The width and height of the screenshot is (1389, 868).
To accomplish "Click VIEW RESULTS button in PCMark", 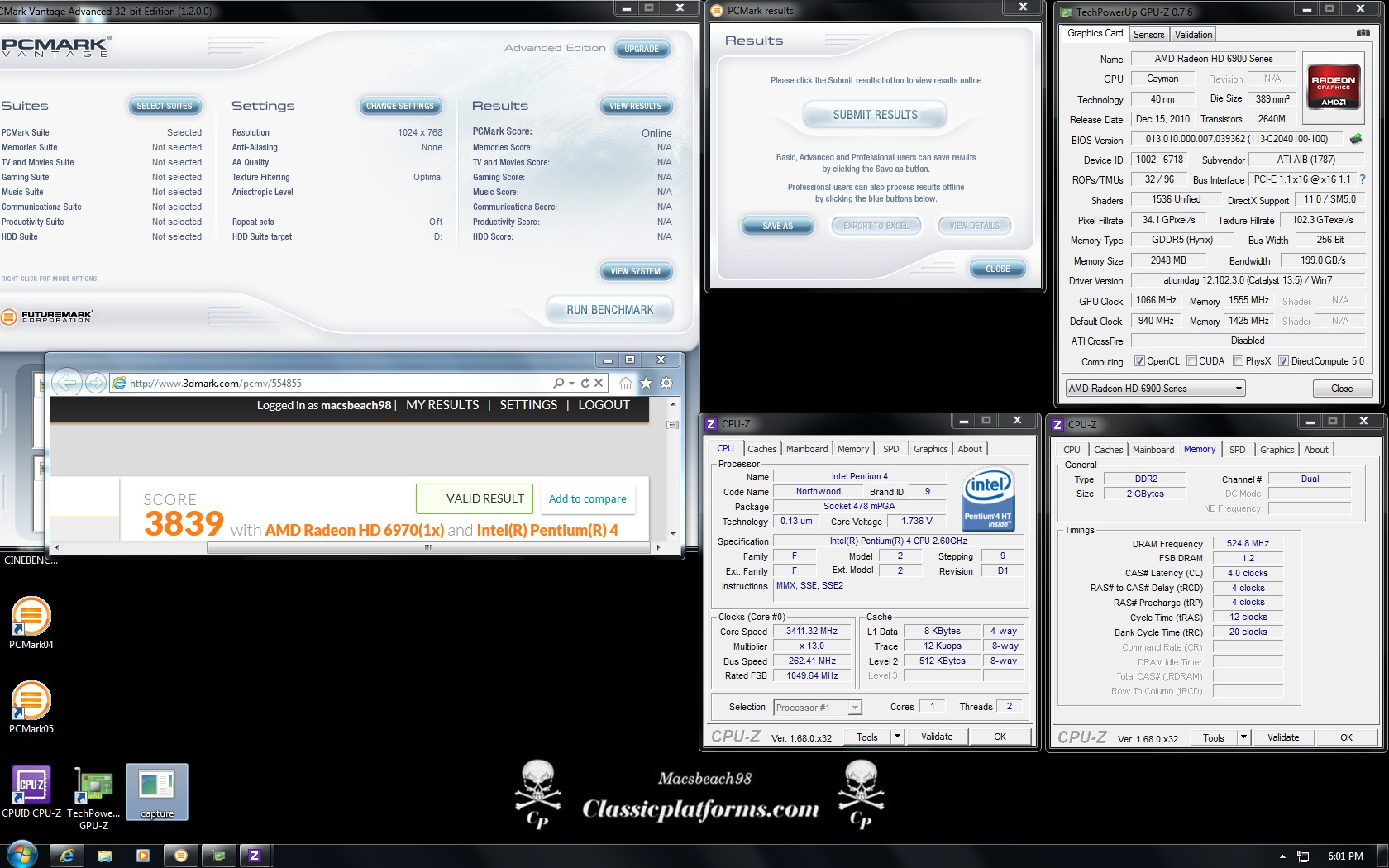I will 635,106.
